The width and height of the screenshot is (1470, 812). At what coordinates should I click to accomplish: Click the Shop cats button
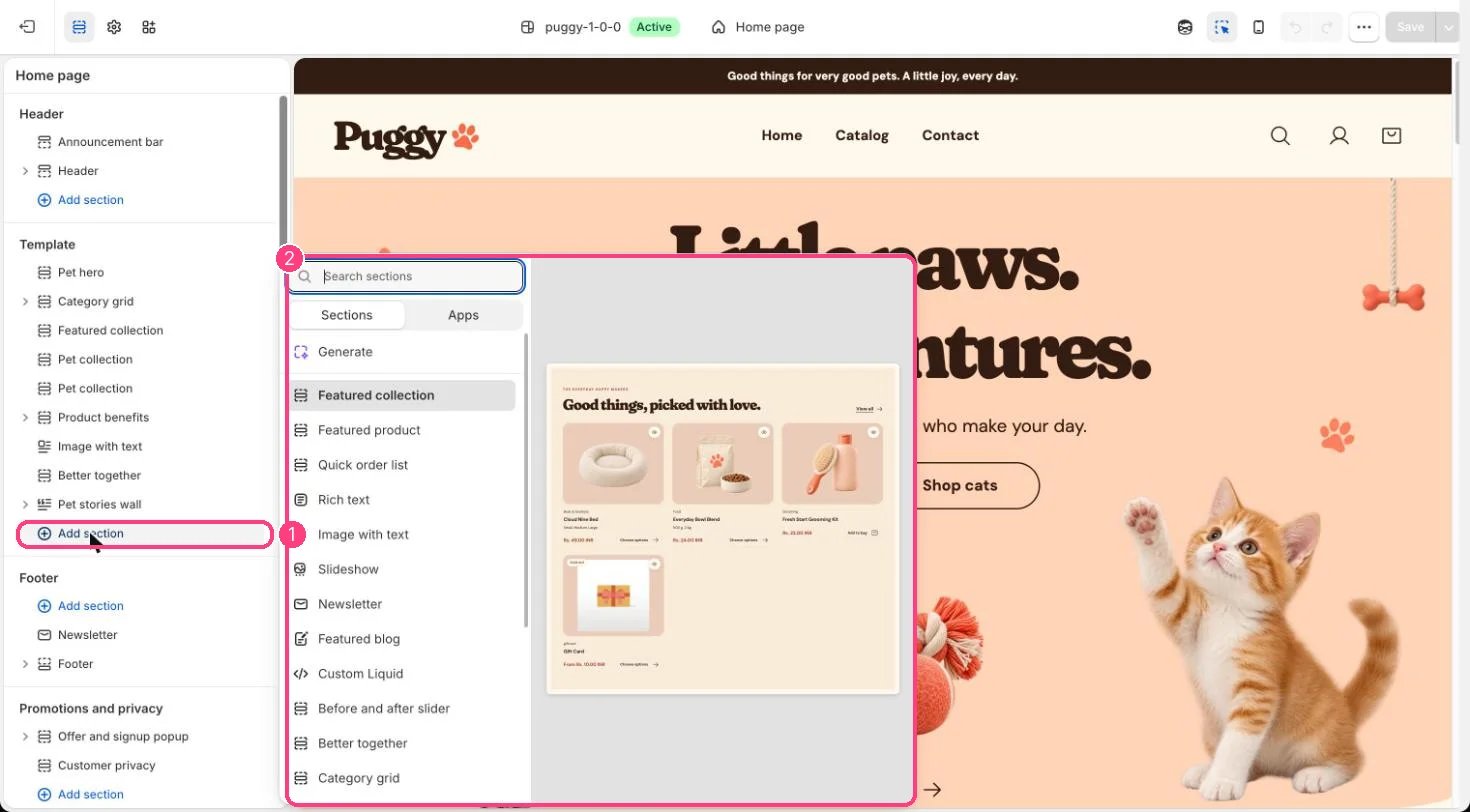(960, 485)
